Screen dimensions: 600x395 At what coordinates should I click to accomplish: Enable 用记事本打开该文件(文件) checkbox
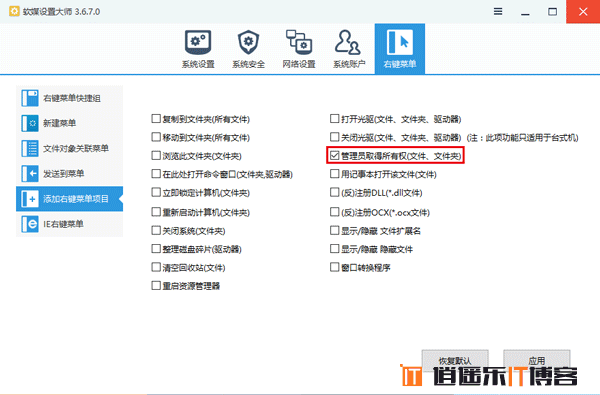(334, 174)
